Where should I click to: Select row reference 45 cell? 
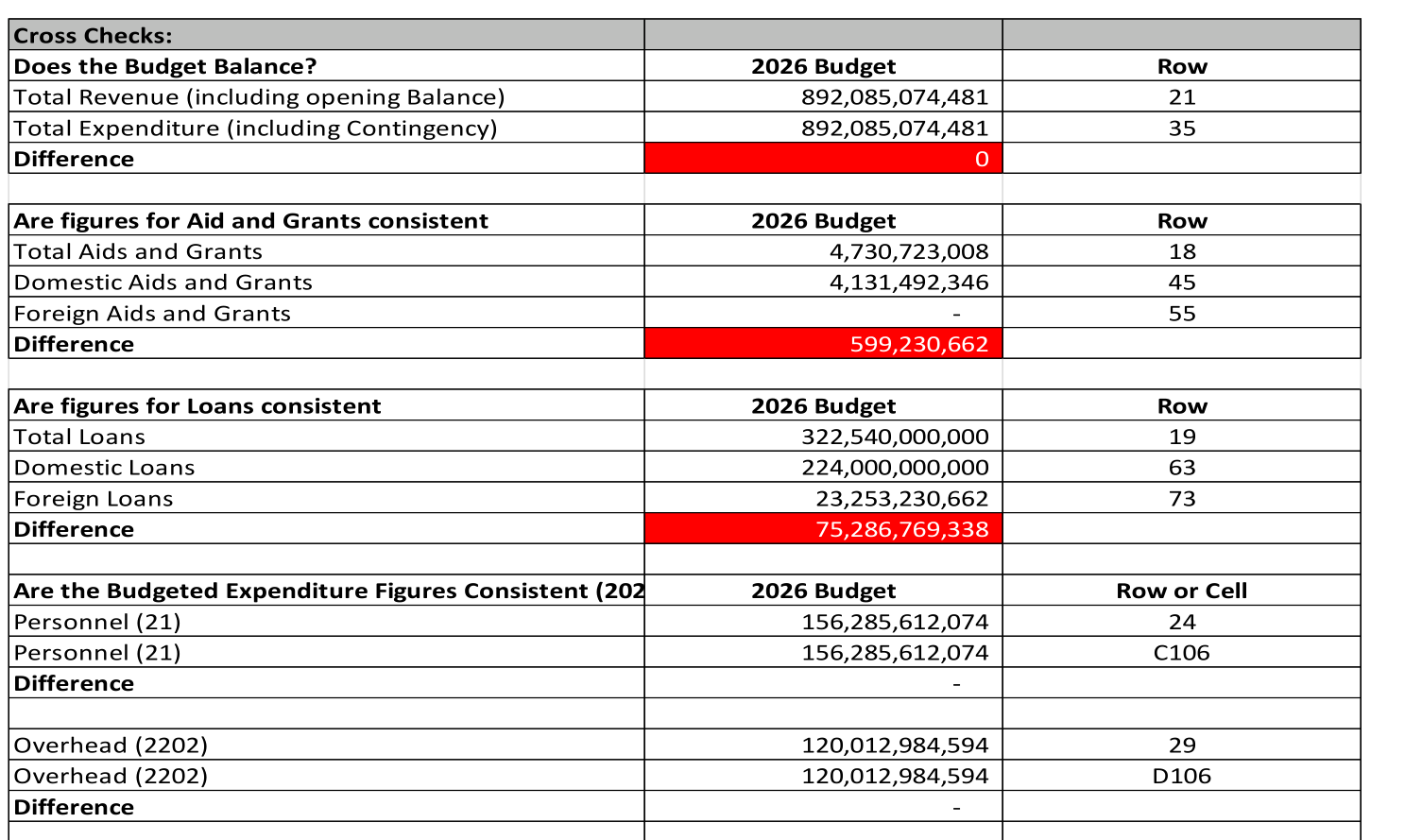point(1182,283)
